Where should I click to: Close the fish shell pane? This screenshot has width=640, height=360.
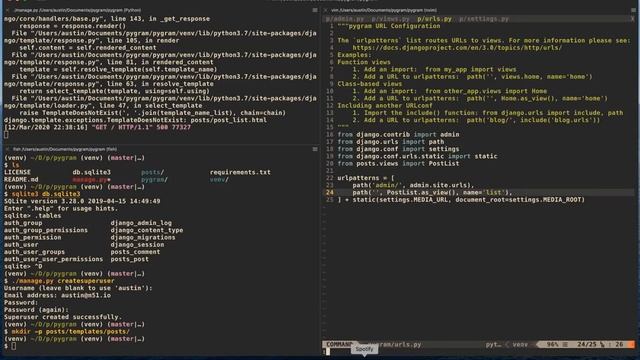click(x=7, y=149)
